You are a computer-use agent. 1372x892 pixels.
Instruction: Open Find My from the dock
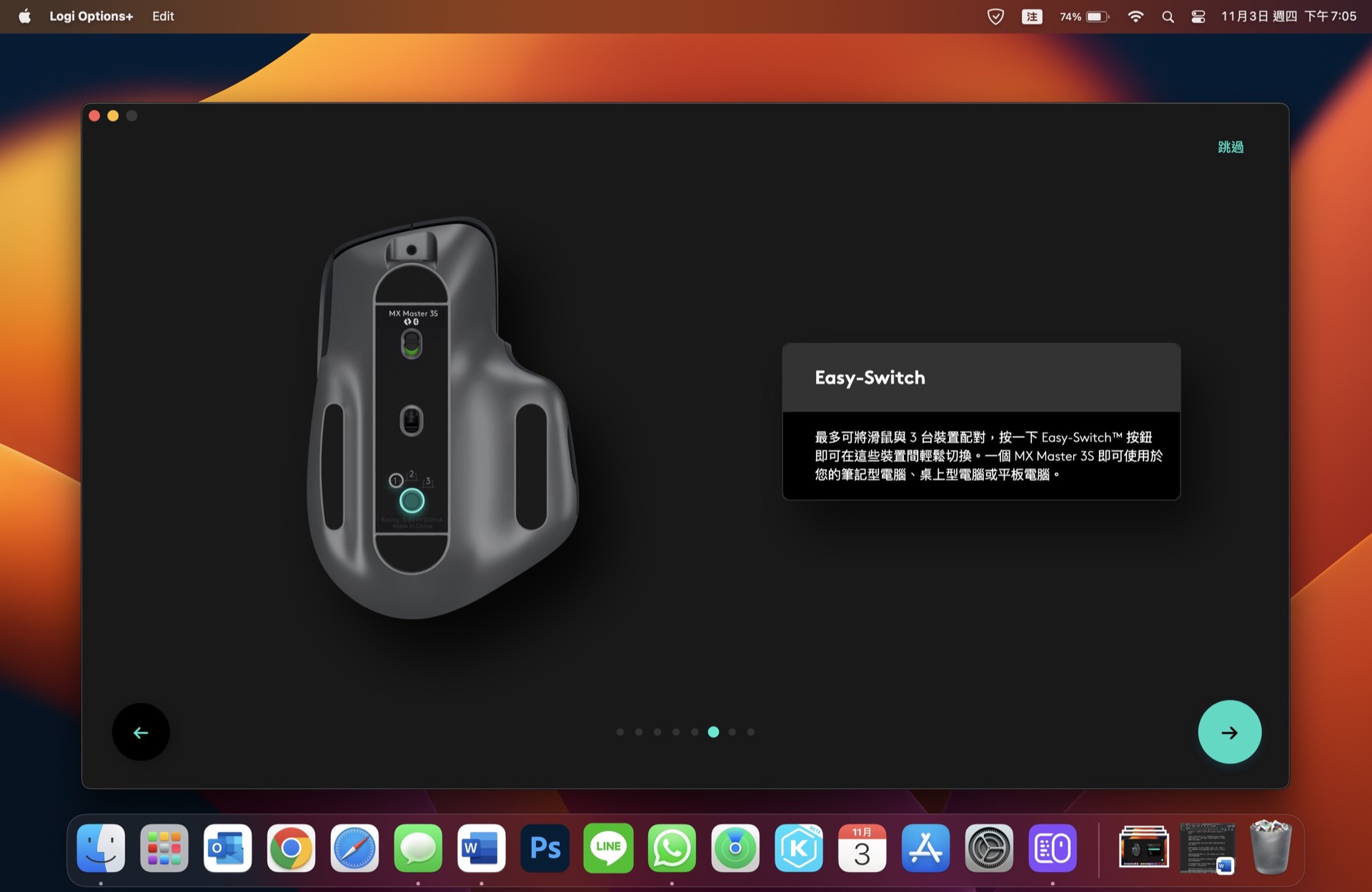tap(735, 848)
